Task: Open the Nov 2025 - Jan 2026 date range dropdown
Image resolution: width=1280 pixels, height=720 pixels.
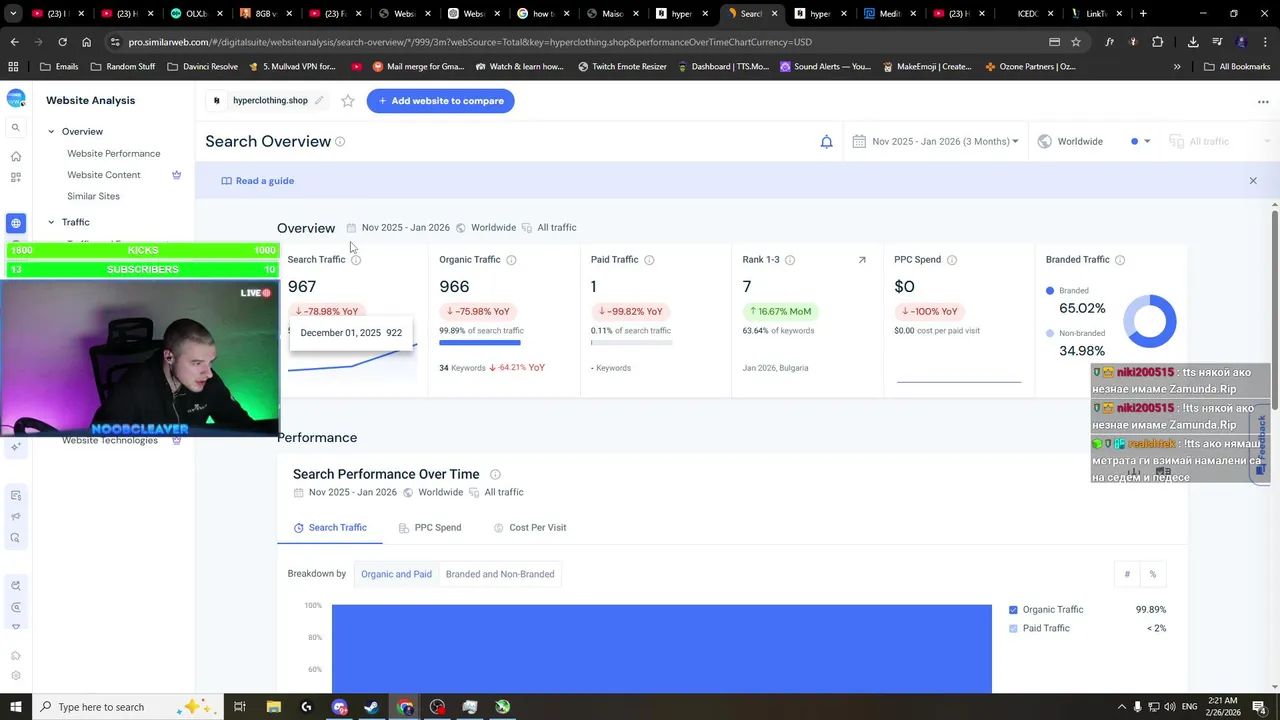Action: click(x=936, y=142)
